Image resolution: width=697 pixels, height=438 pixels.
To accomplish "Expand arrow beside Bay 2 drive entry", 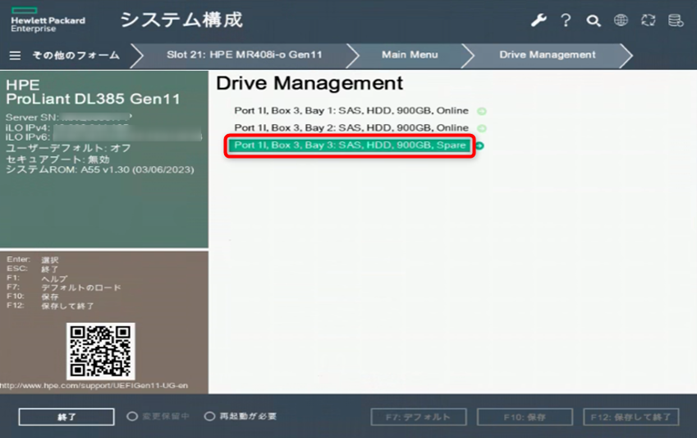I will [x=482, y=128].
